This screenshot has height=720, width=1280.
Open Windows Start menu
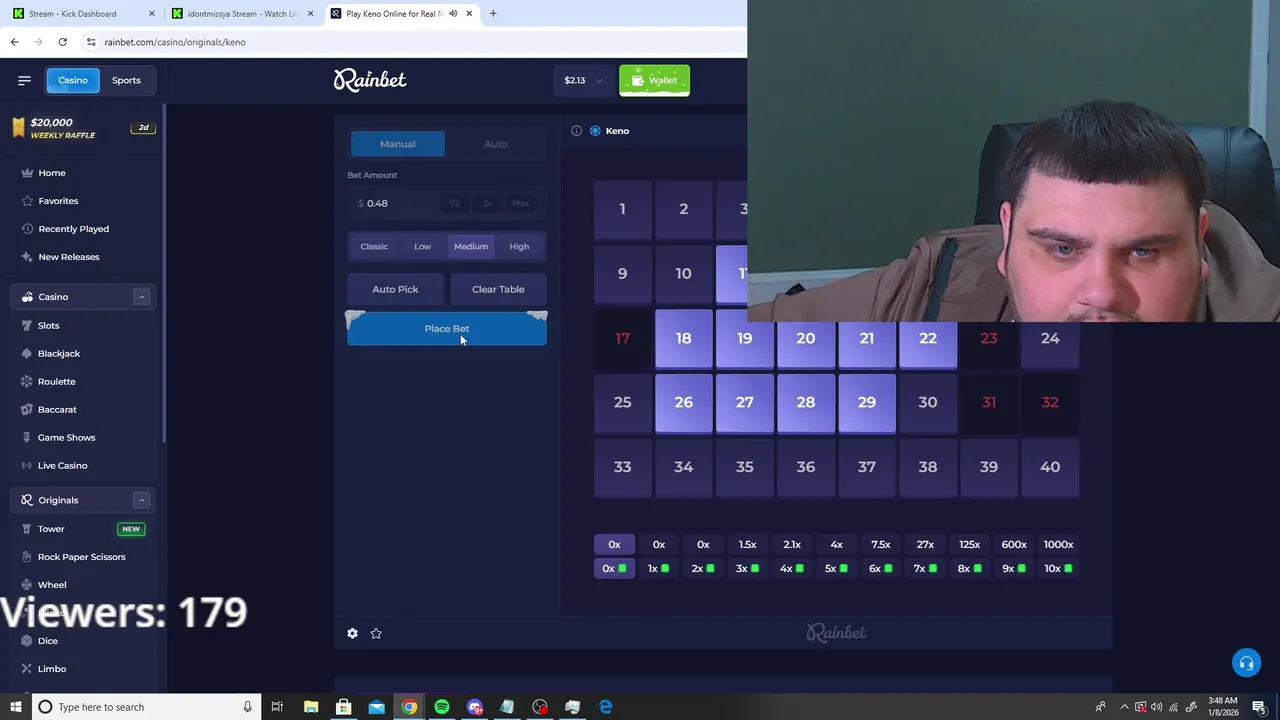(x=15, y=707)
